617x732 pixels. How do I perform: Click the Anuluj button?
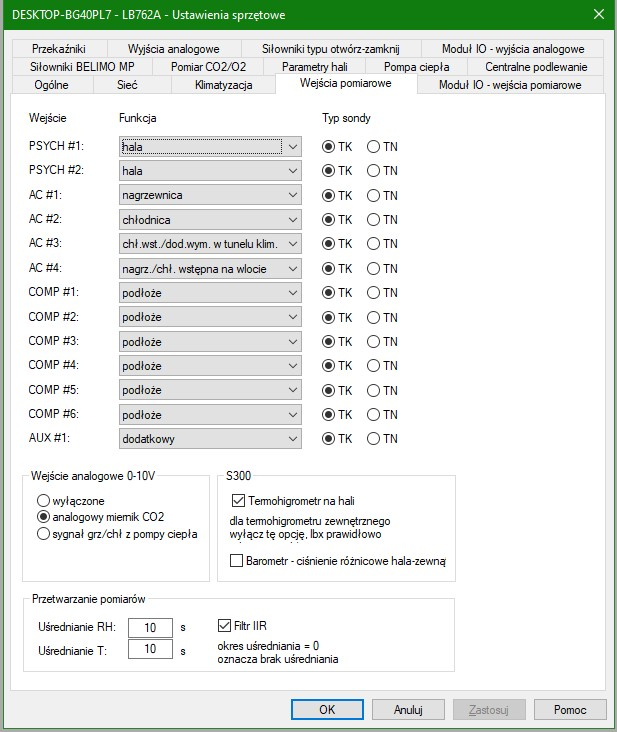(408, 709)
